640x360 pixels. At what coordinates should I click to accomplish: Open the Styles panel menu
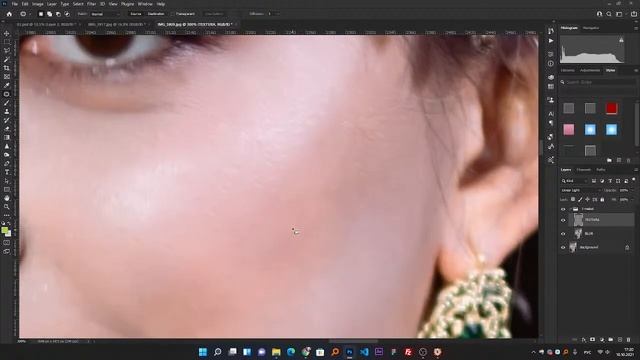[636, 71]
